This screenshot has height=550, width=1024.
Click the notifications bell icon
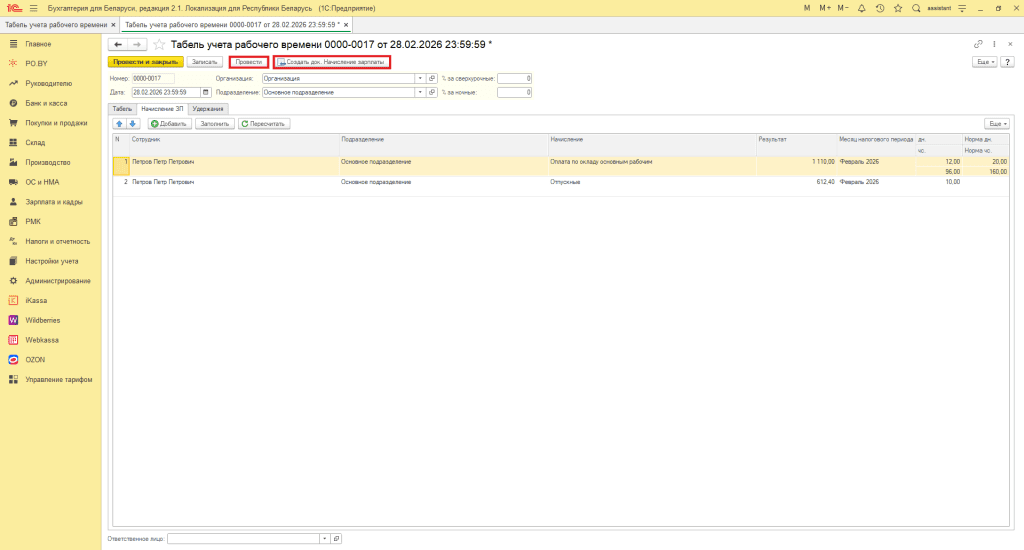click(861, 8)
